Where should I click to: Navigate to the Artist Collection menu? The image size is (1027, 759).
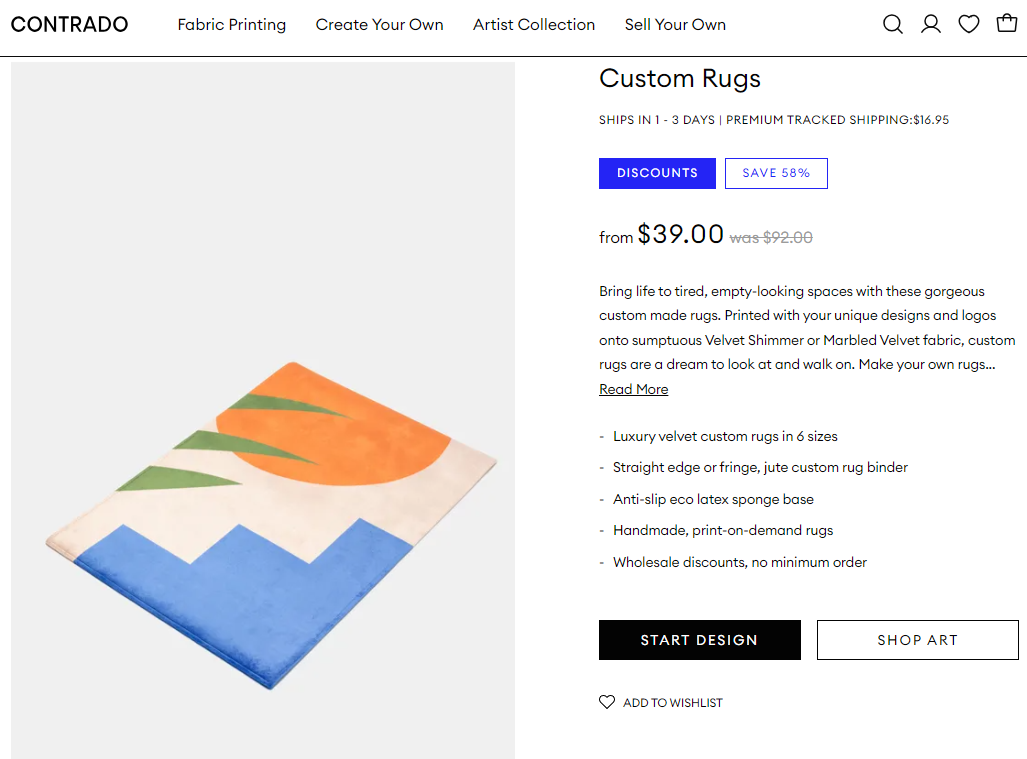point(533,24)
